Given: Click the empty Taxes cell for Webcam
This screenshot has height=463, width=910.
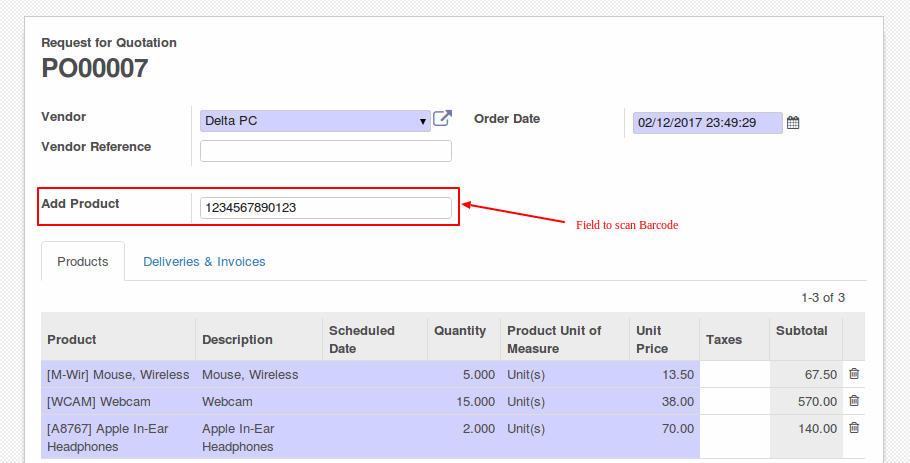Looking at the screenshot, I should click(x=735, y=401).
